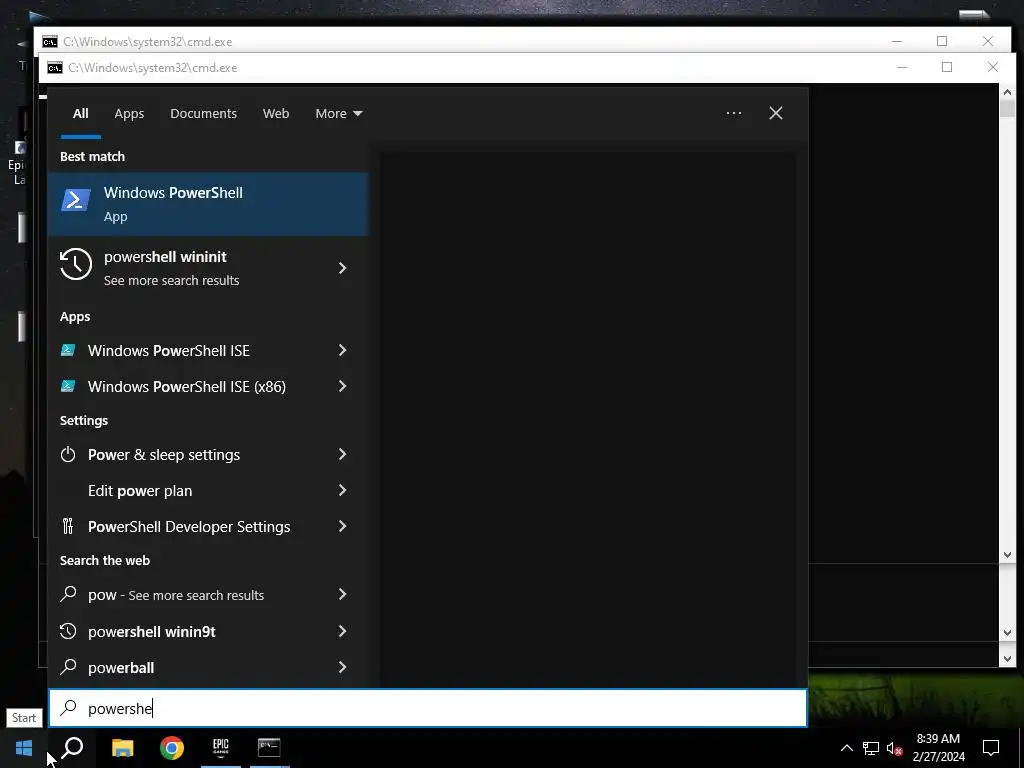Maximize the front cmd.exe window
Image resolution: width=1024 pixels, height=768 pixels.
click(x=947, y=67)
